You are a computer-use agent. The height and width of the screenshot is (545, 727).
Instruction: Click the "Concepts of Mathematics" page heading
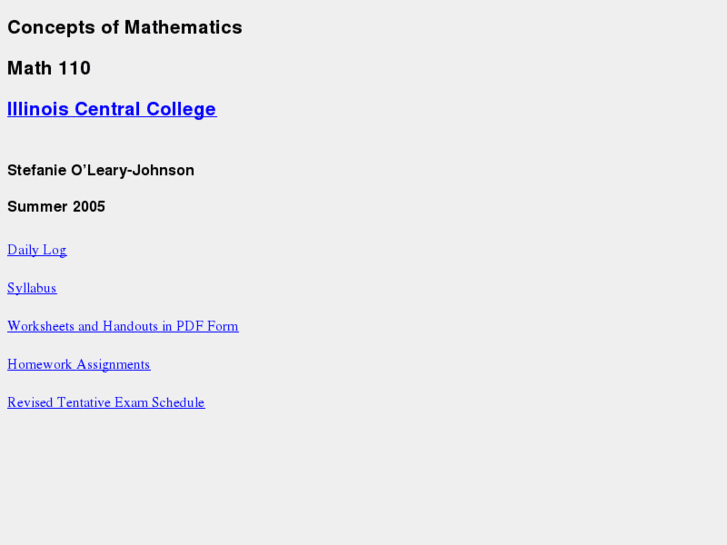point(124,28)
